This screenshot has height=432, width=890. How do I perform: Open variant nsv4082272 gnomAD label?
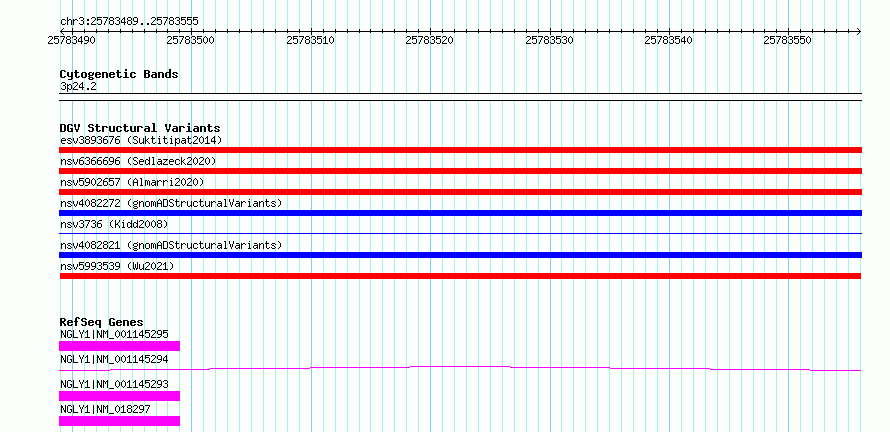pos(171,203)
